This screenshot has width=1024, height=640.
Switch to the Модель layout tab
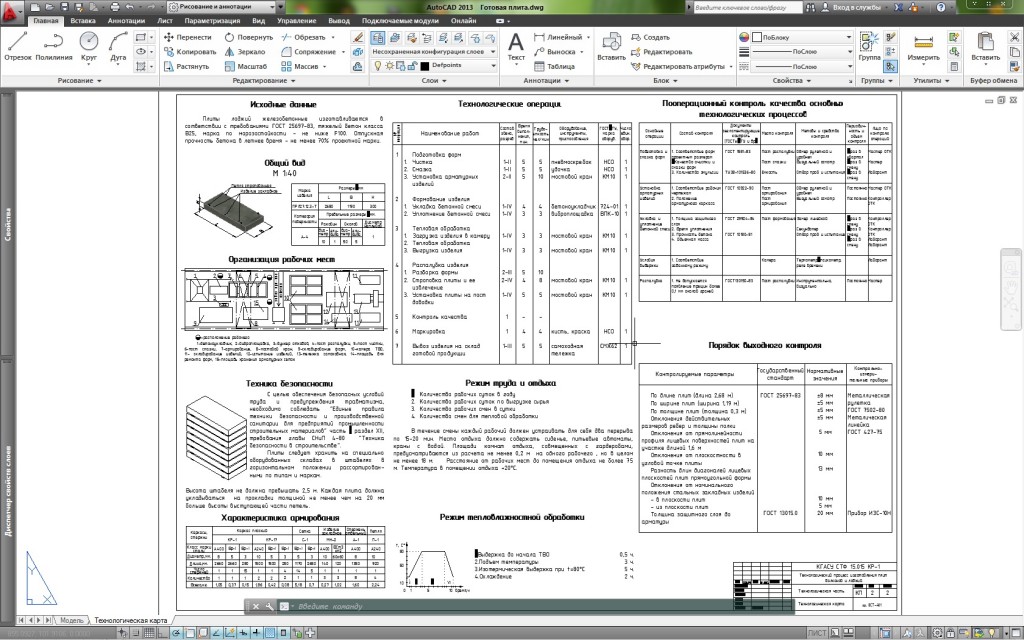[x=71, y=620]
